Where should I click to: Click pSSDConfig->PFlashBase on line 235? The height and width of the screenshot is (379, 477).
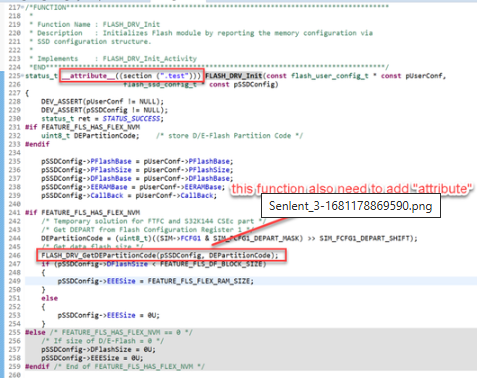86,161
